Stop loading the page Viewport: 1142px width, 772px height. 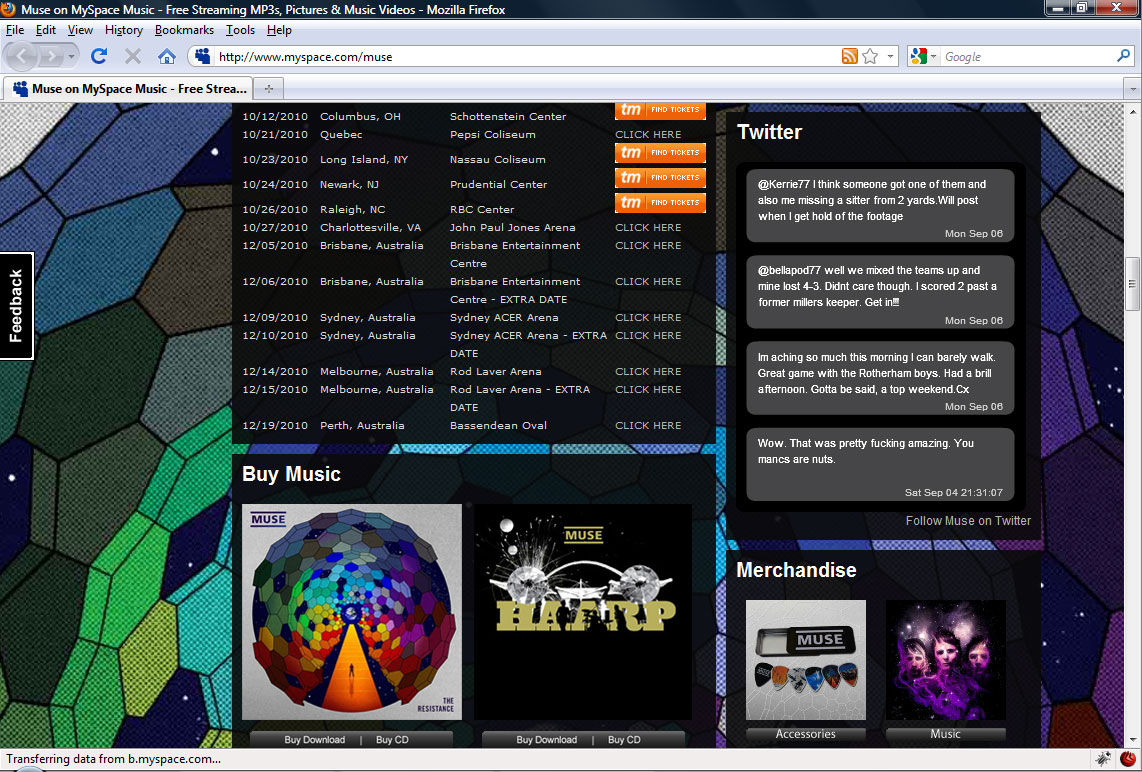click(x=133, y=56)
